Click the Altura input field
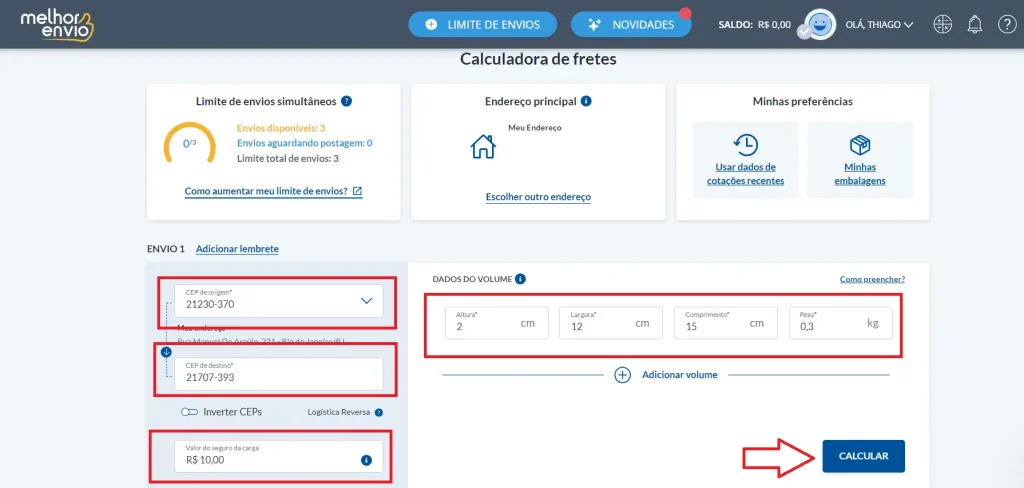The height and width of the screenshot is (488, 1024). point(497,323)
